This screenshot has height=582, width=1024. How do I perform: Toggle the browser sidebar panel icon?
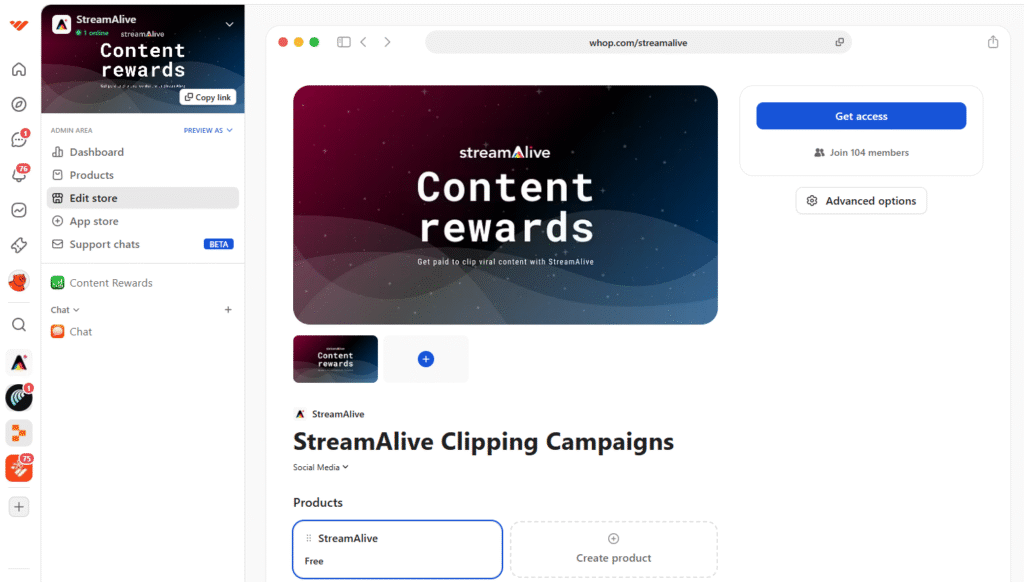(x=344, y=42)
